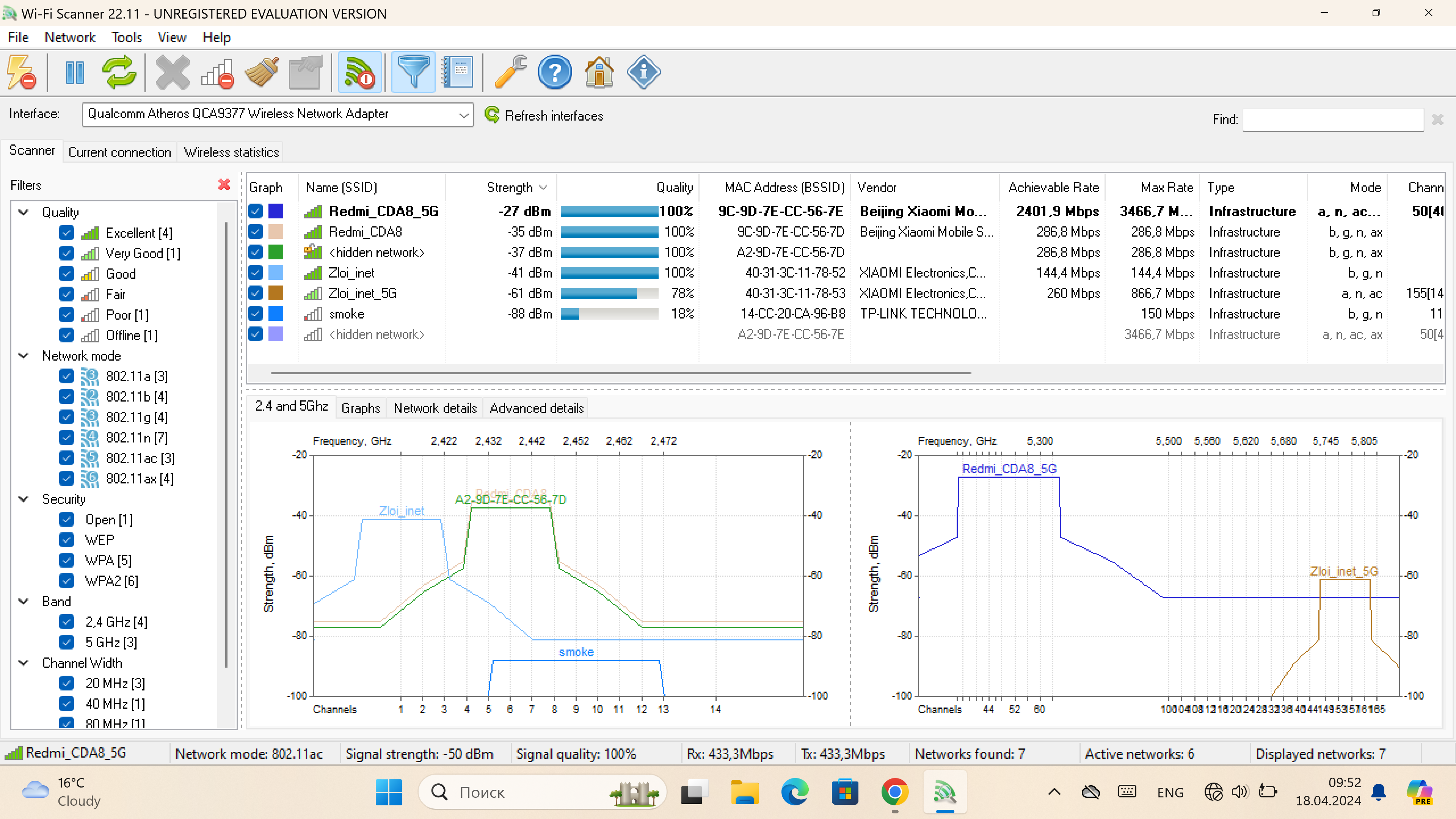The width and height of the screenshot is (1456, 819).
Task: Open the Tools menu
Action: click(126, 37)
